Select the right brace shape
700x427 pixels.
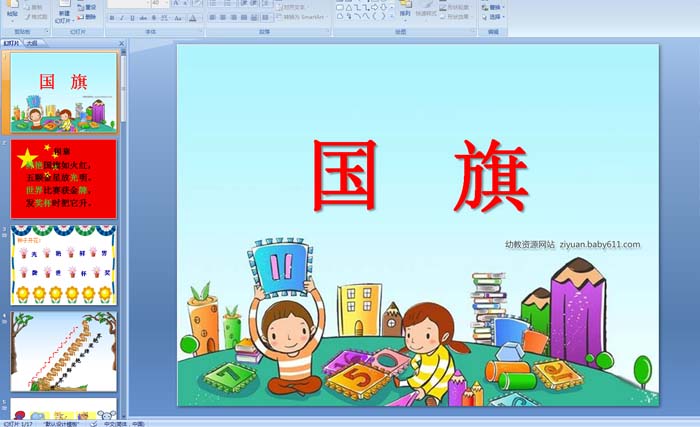coord(383,16)
